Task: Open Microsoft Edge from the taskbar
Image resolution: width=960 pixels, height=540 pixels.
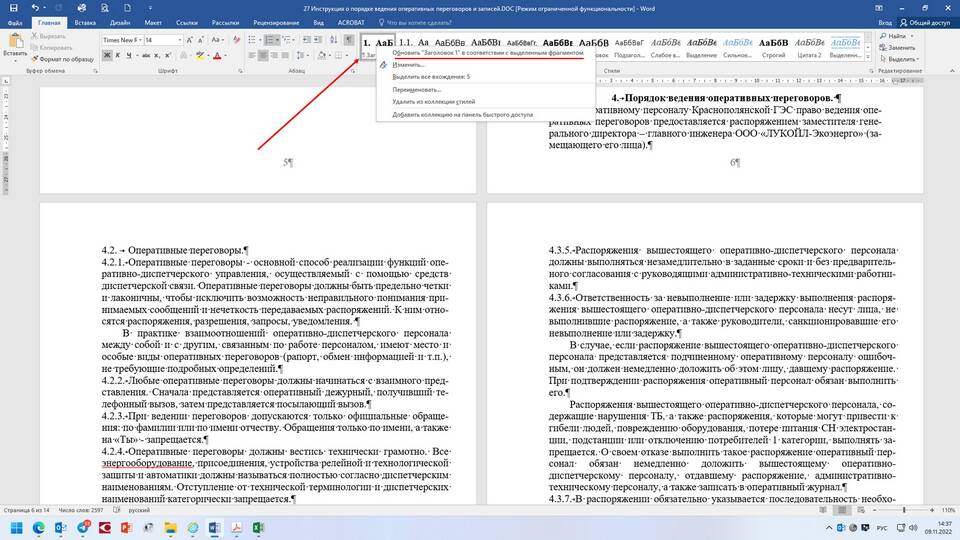Action: click(39, 528)
